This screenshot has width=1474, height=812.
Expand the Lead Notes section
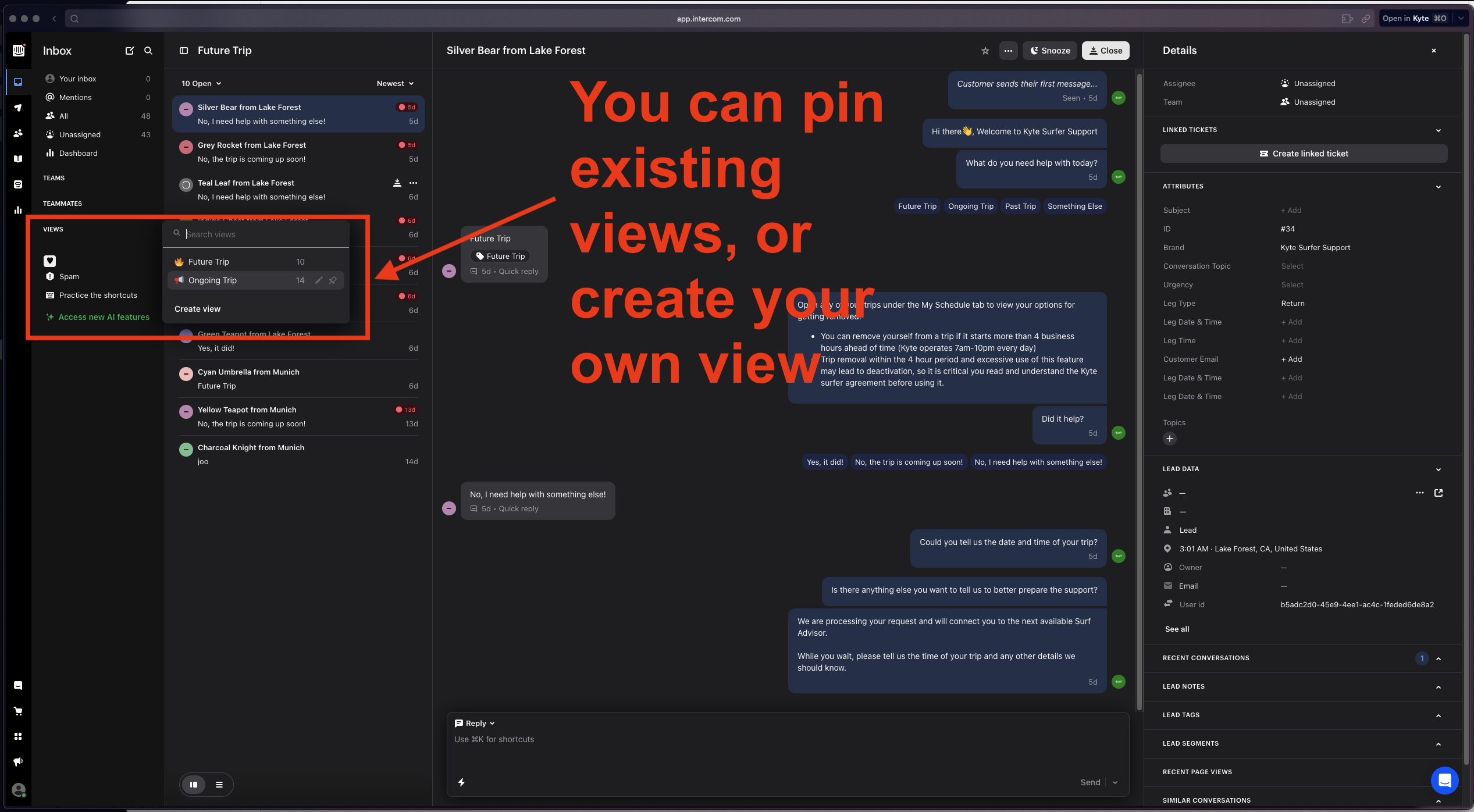click(x=1439, y=687)
